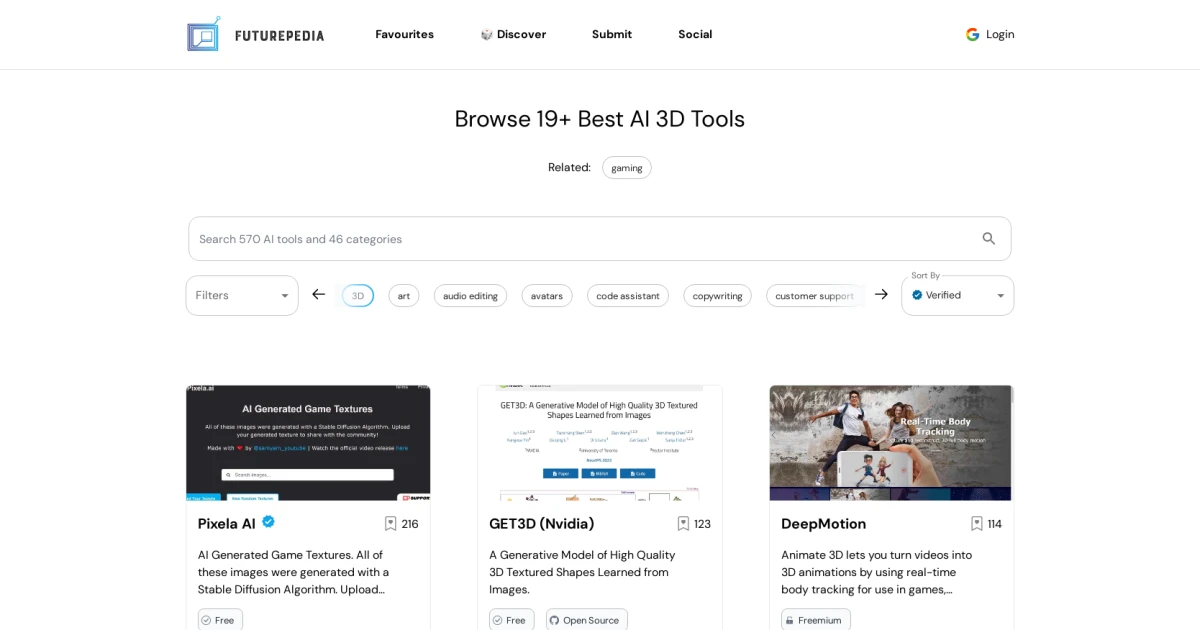Click the gaming related tag
1200x630 pixels.
pos(627,167)
